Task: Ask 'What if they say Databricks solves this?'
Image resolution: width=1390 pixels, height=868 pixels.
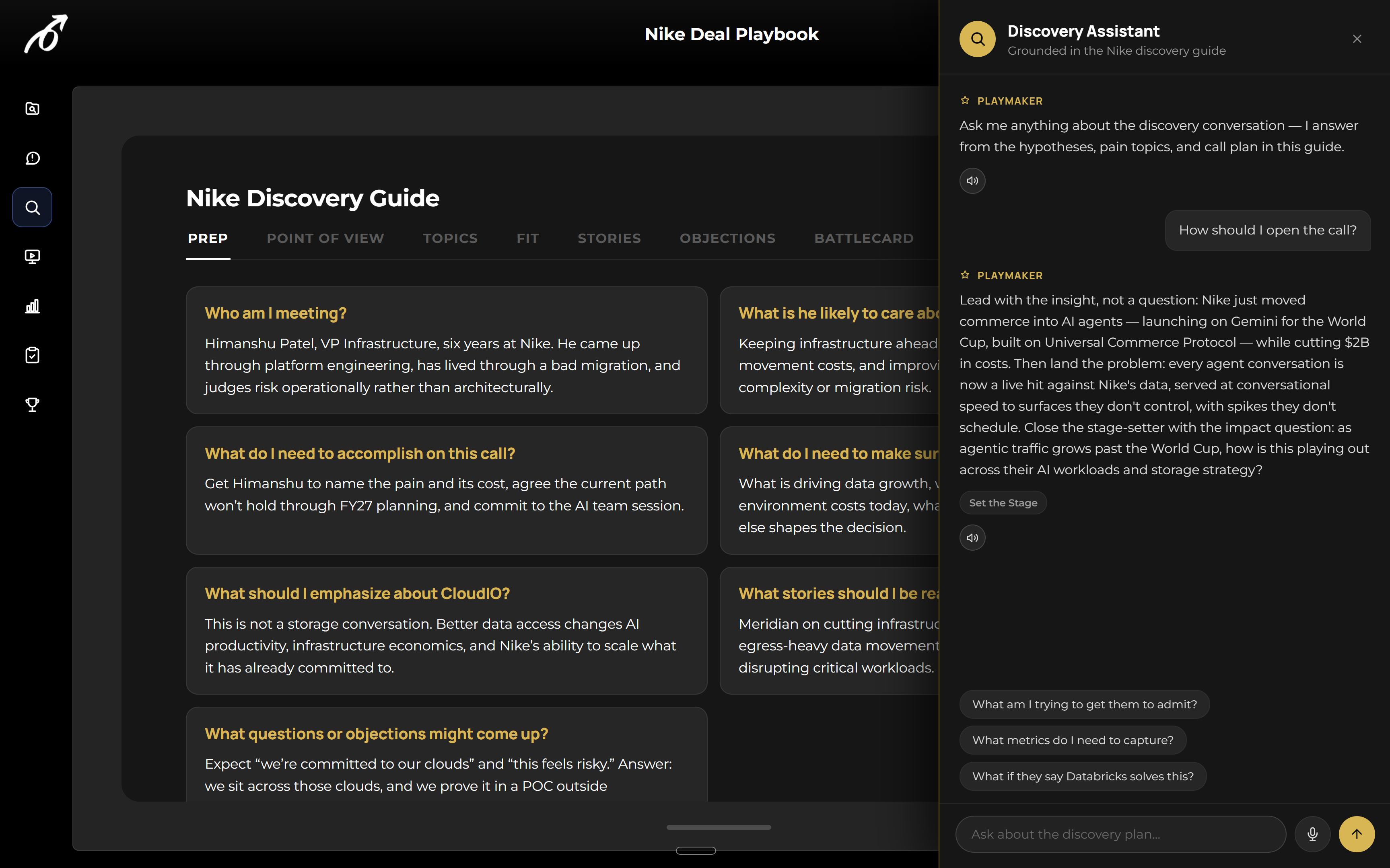Action: [x=1083, y=777]
